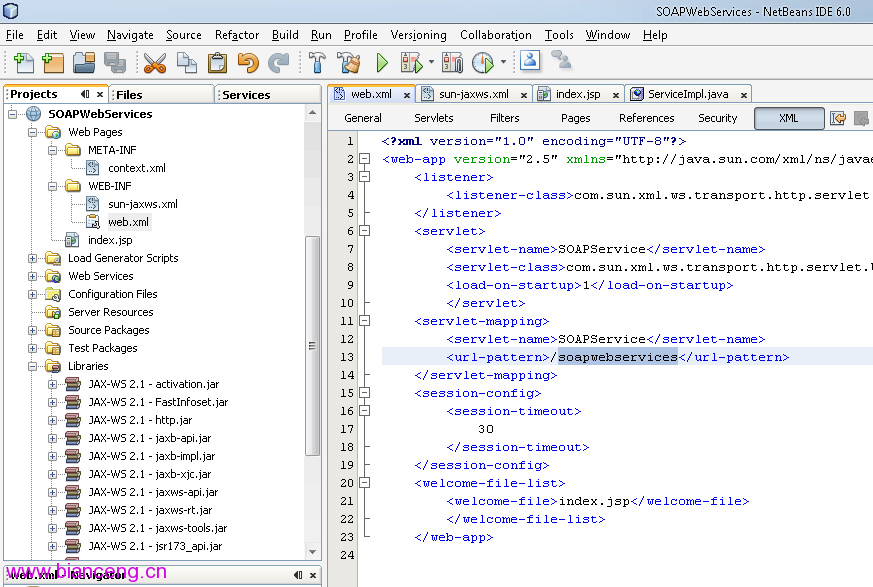Collapse the Web Pages folder

33,133
